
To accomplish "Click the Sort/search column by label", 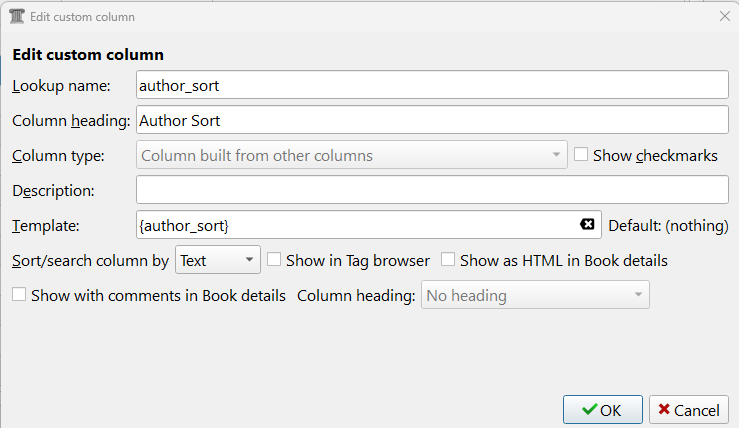I will pyautogui.click(x=90, y=260).
